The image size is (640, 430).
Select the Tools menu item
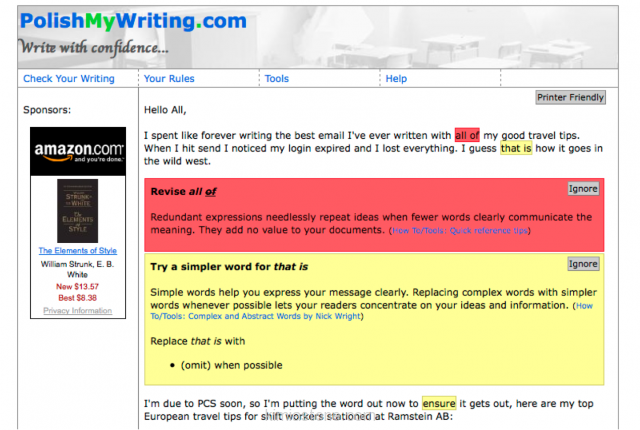[x=277, y=79]
